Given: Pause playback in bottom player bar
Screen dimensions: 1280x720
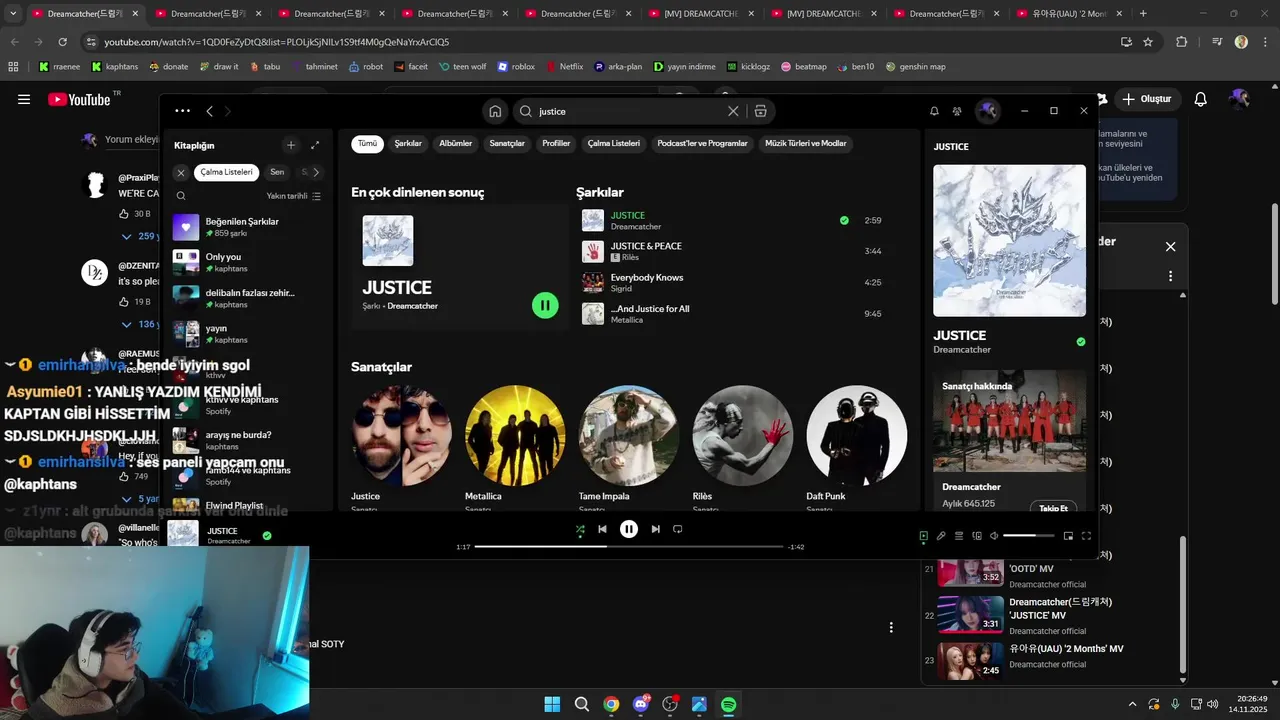Looking at the screenshot, I should pyautogui.click(x=629, y=529).
